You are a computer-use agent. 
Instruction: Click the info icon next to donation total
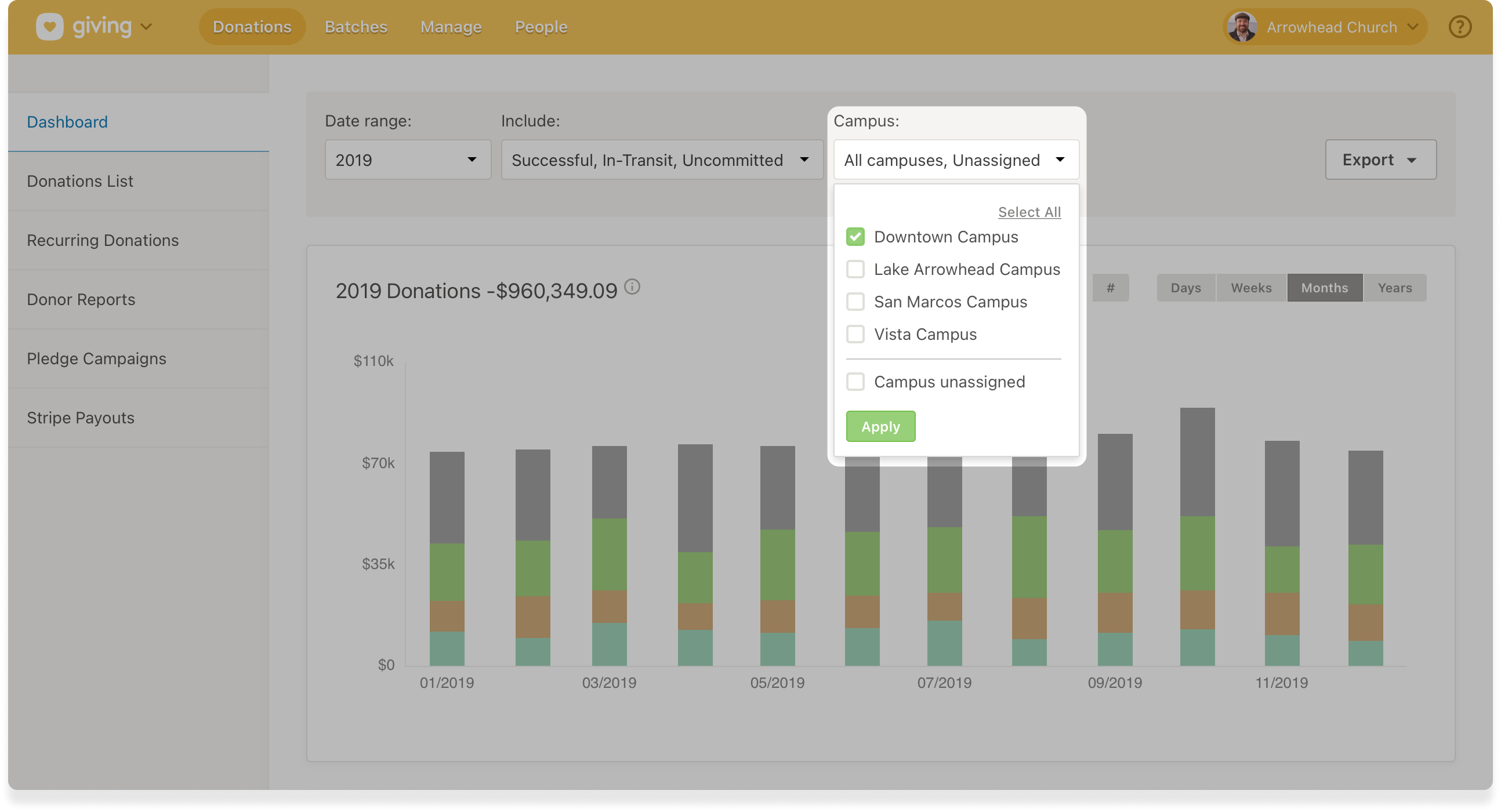[x=633, y=287]
